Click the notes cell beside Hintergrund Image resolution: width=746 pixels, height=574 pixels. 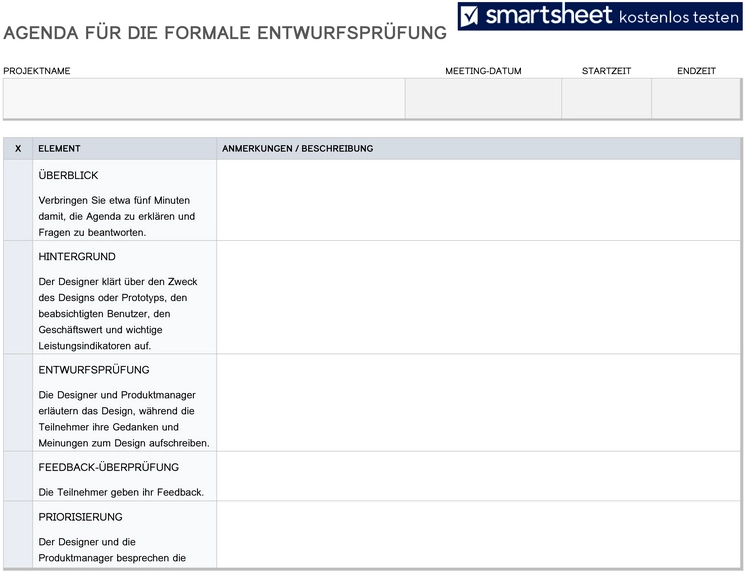point(479,297)
